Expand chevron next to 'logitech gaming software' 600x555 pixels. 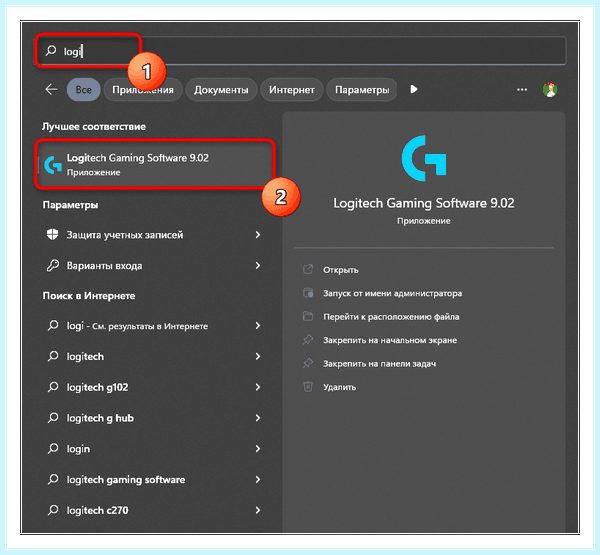click(258, 479)
